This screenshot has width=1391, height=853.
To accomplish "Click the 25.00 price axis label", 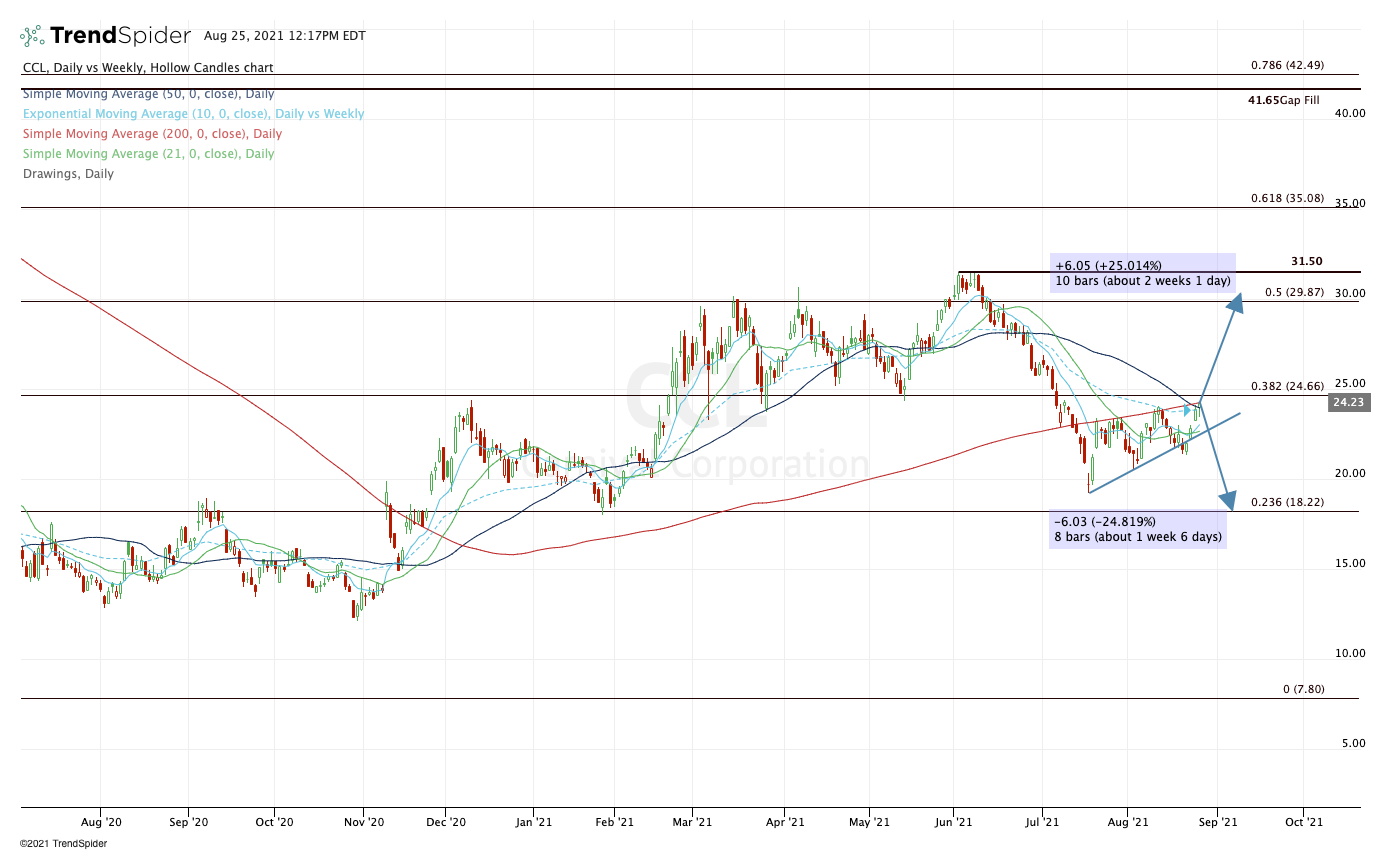I will tap(1350, 383).
